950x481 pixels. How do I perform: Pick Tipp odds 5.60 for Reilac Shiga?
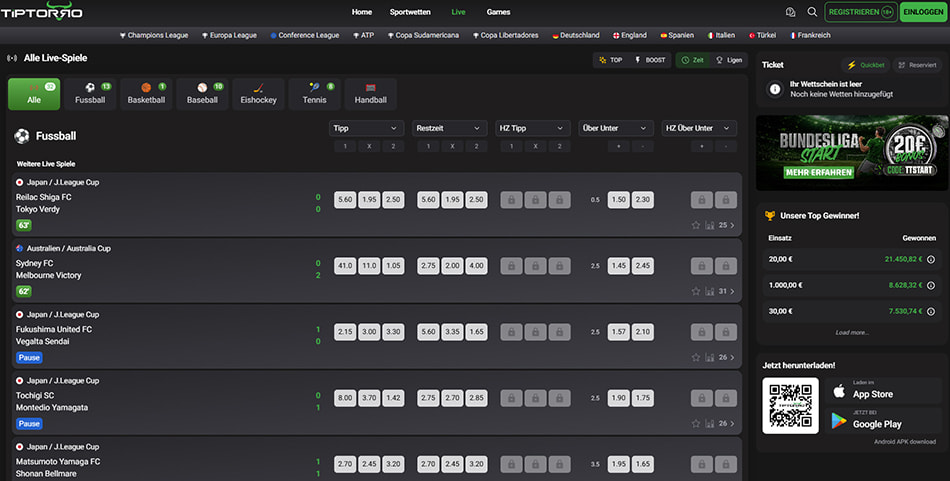(x=345, y=199)
